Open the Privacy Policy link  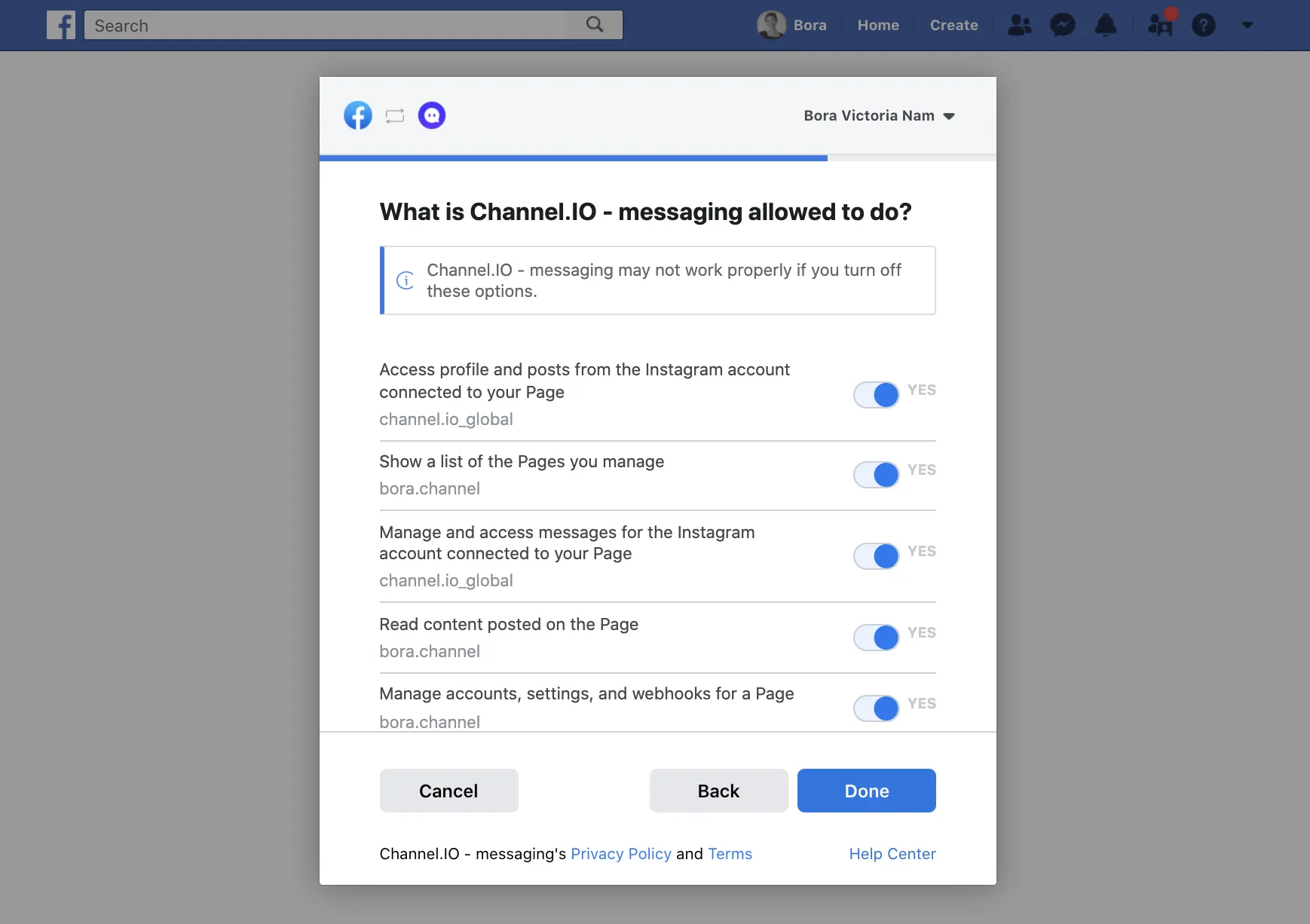(621, 854)
